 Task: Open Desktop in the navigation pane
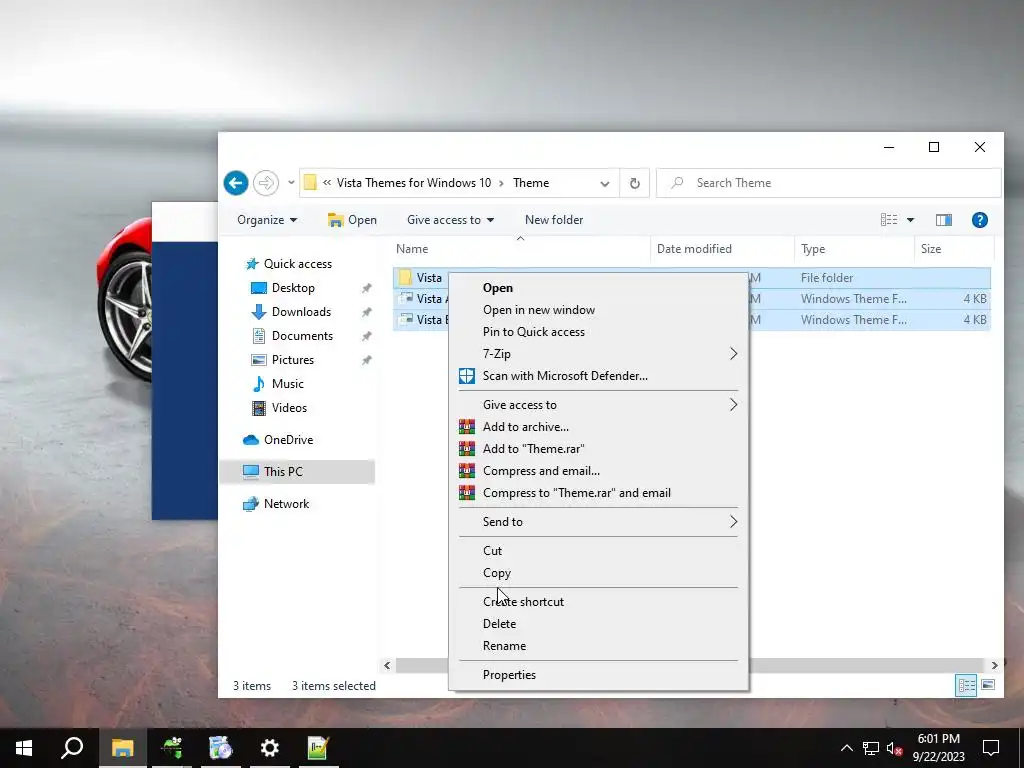[x=293, y=288]
